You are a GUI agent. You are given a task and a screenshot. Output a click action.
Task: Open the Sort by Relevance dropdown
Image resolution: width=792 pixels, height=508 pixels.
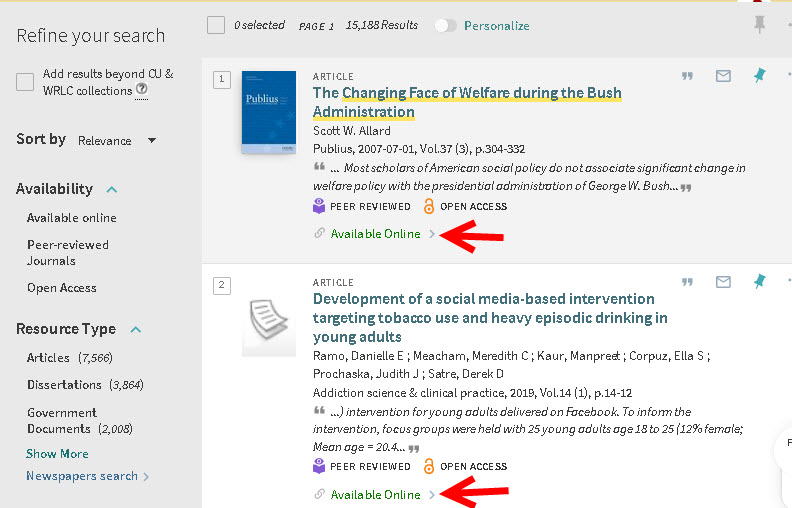point(117,140)
